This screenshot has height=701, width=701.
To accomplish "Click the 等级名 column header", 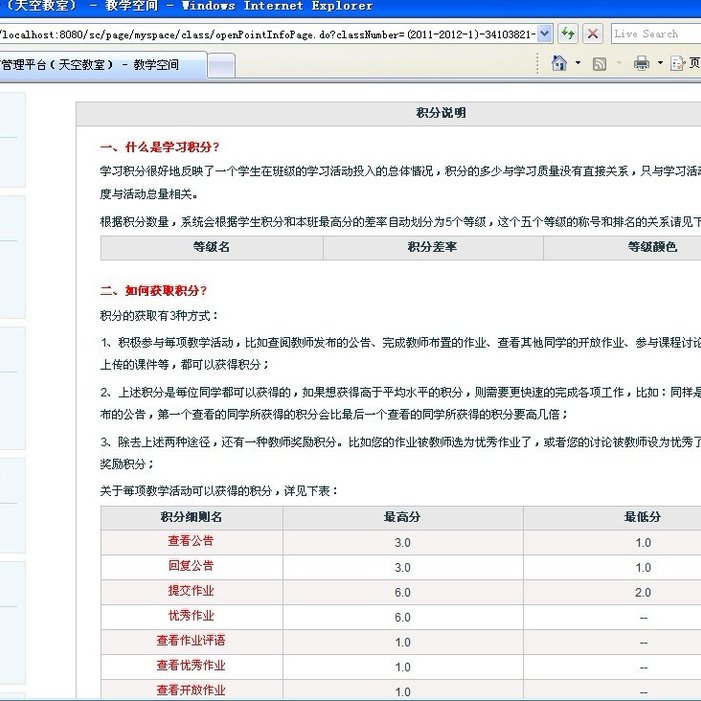I will [211, 247].
